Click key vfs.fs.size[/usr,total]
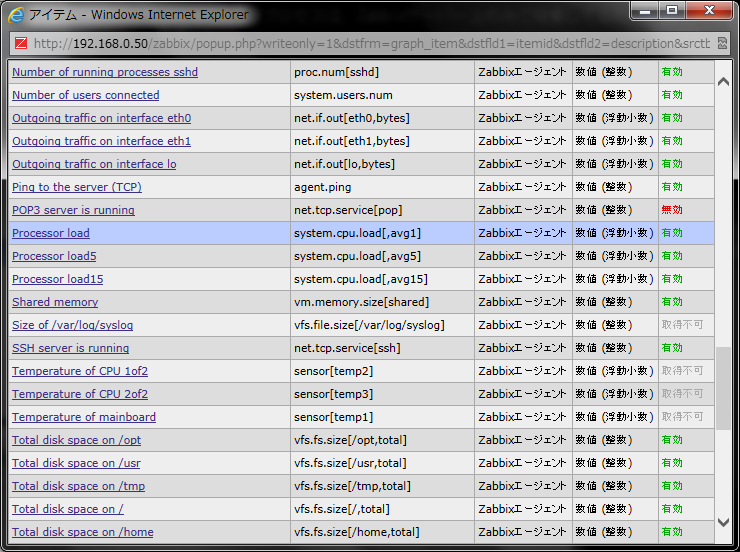740x552 pixels. coord(350,463)
